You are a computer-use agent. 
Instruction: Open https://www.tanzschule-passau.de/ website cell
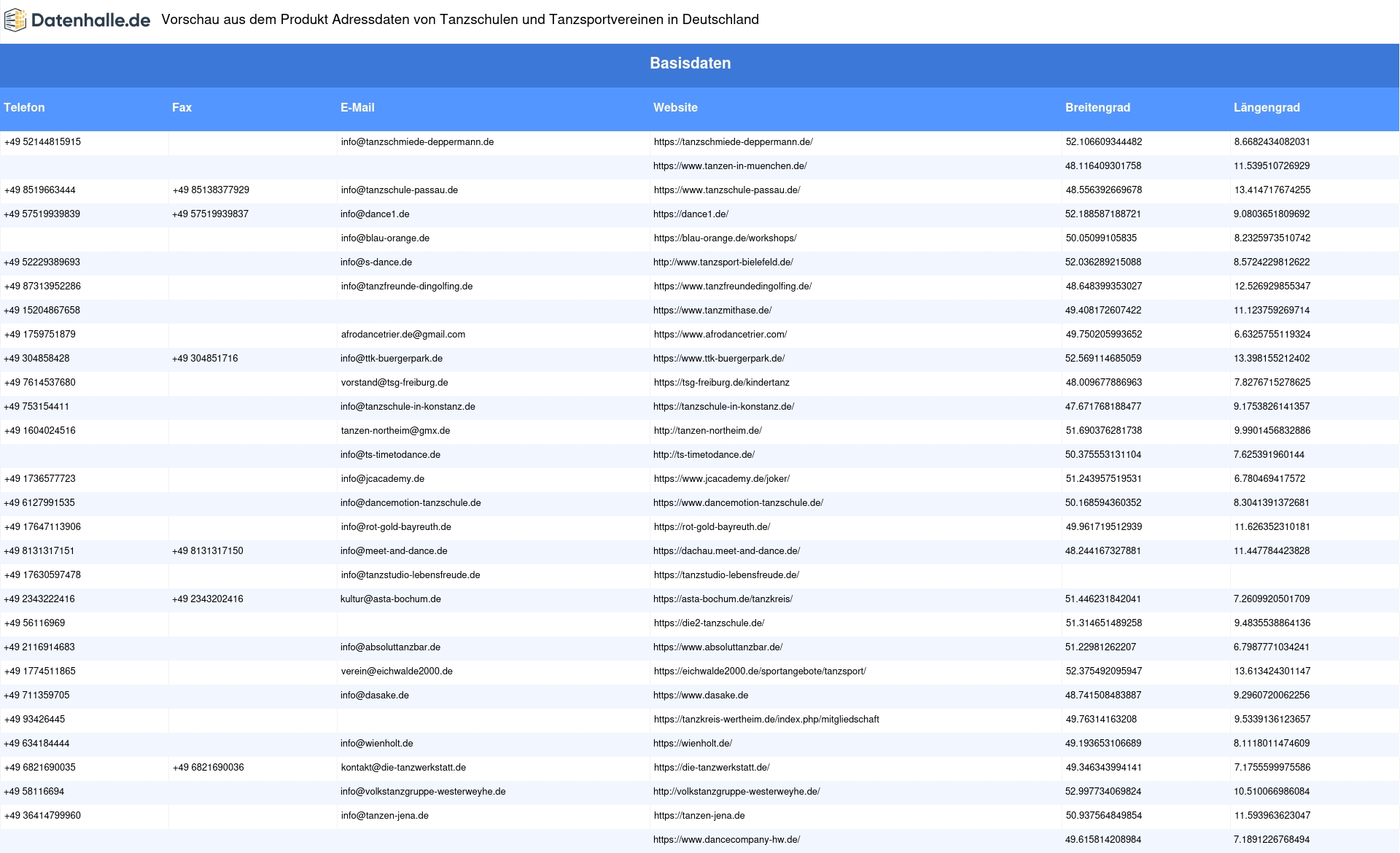[x=727, y=190]
